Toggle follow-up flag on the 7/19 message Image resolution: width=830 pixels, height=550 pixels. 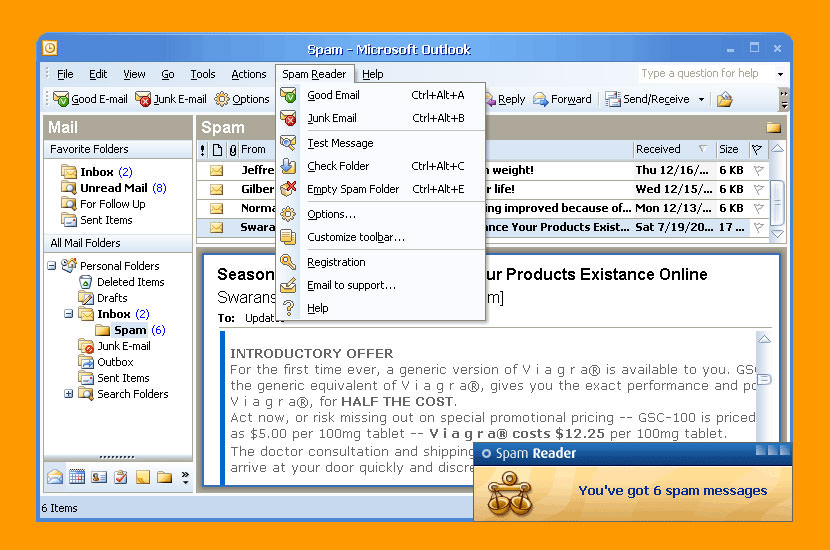(758, 227)
